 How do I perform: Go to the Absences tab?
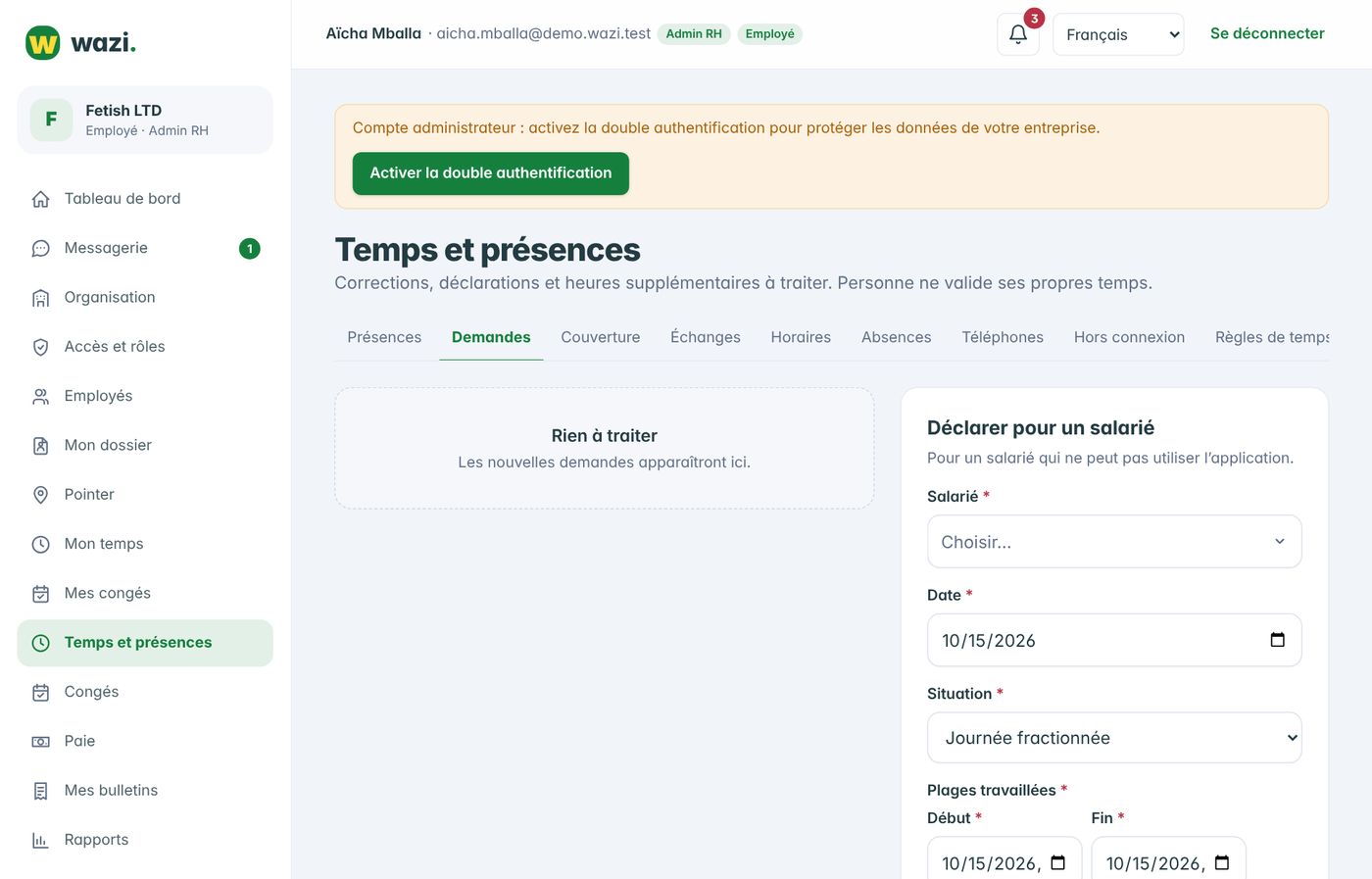tap(897, 337)
